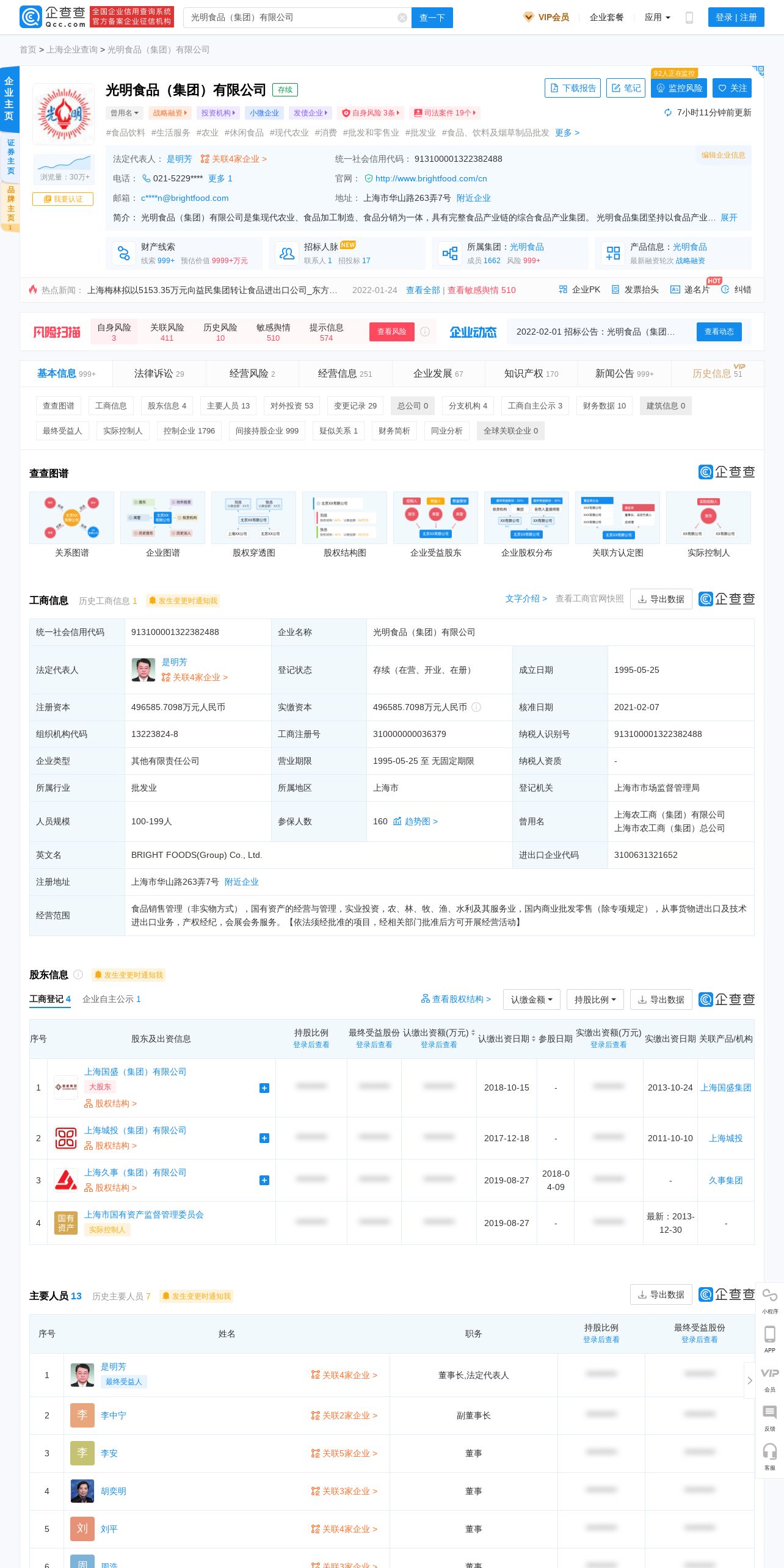Open 实际控制人 graph thumbnail
Image resolution: width=784 pixels, height=1568 pixels.
[x=709, y=518]
